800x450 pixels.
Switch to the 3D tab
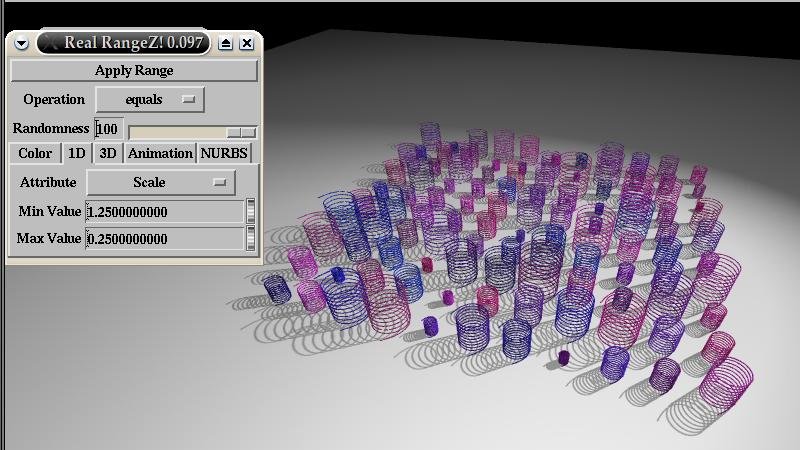tap(108, 153)
